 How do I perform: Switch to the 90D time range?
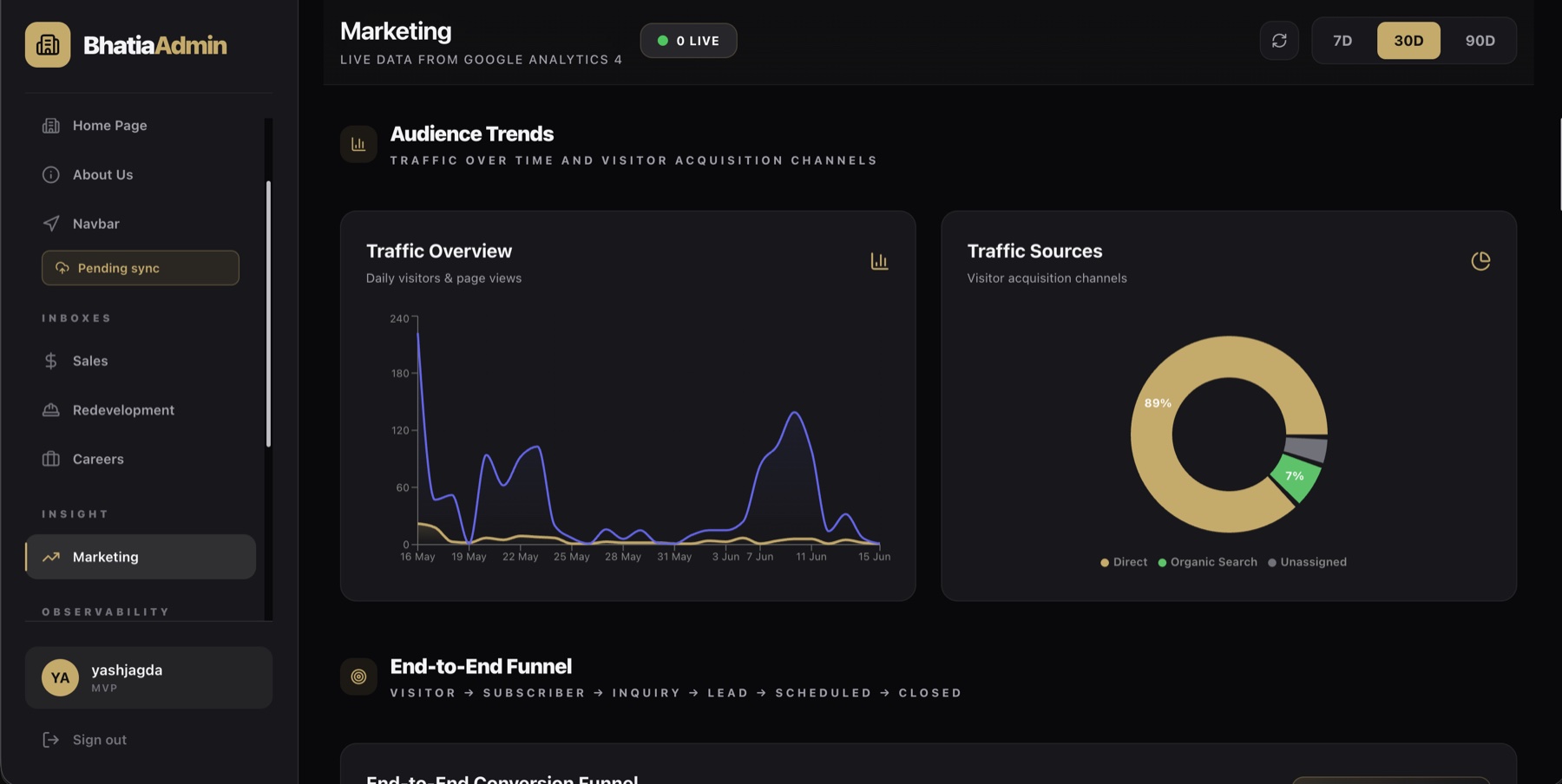(1480, 41)
